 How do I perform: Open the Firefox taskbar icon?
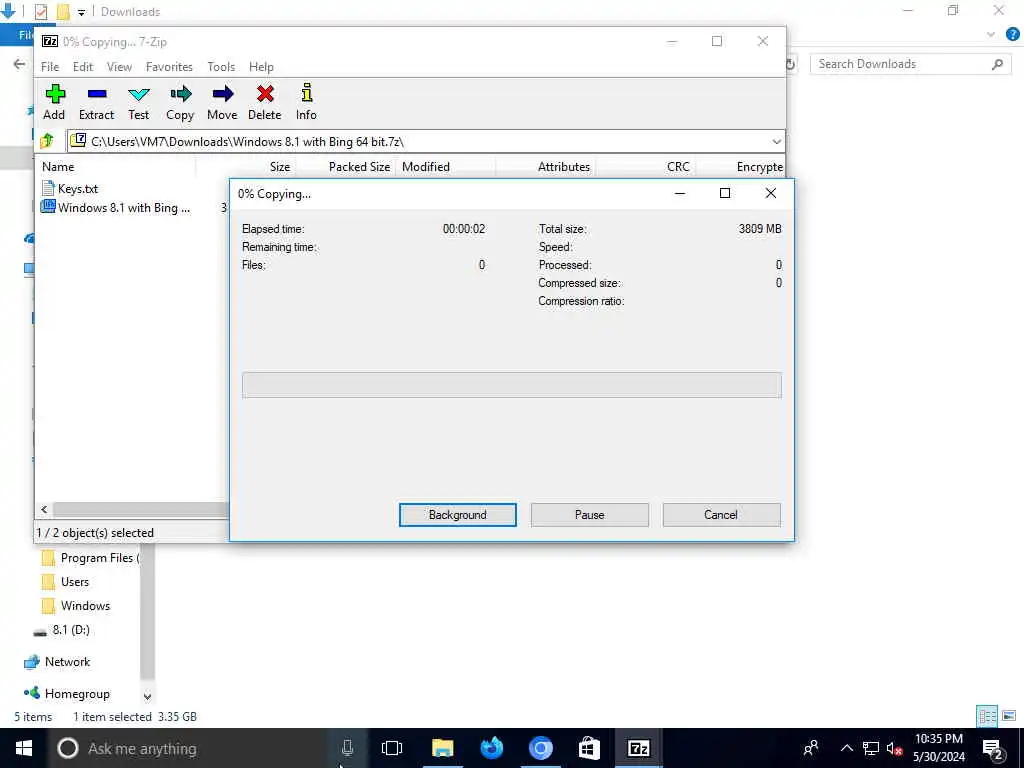coord(492,748)
